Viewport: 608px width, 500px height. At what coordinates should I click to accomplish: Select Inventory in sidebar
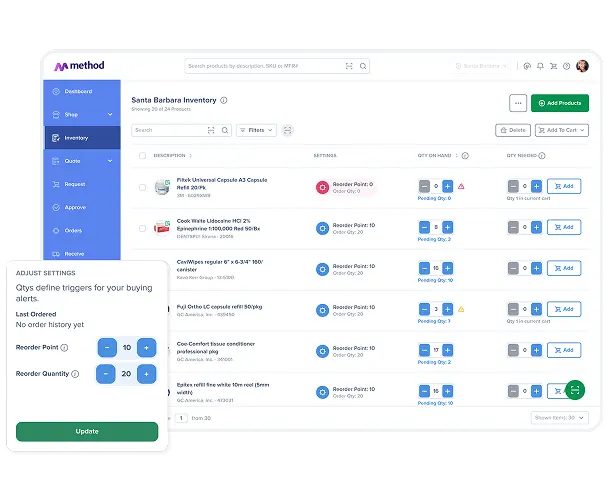[x=82, y=138]
